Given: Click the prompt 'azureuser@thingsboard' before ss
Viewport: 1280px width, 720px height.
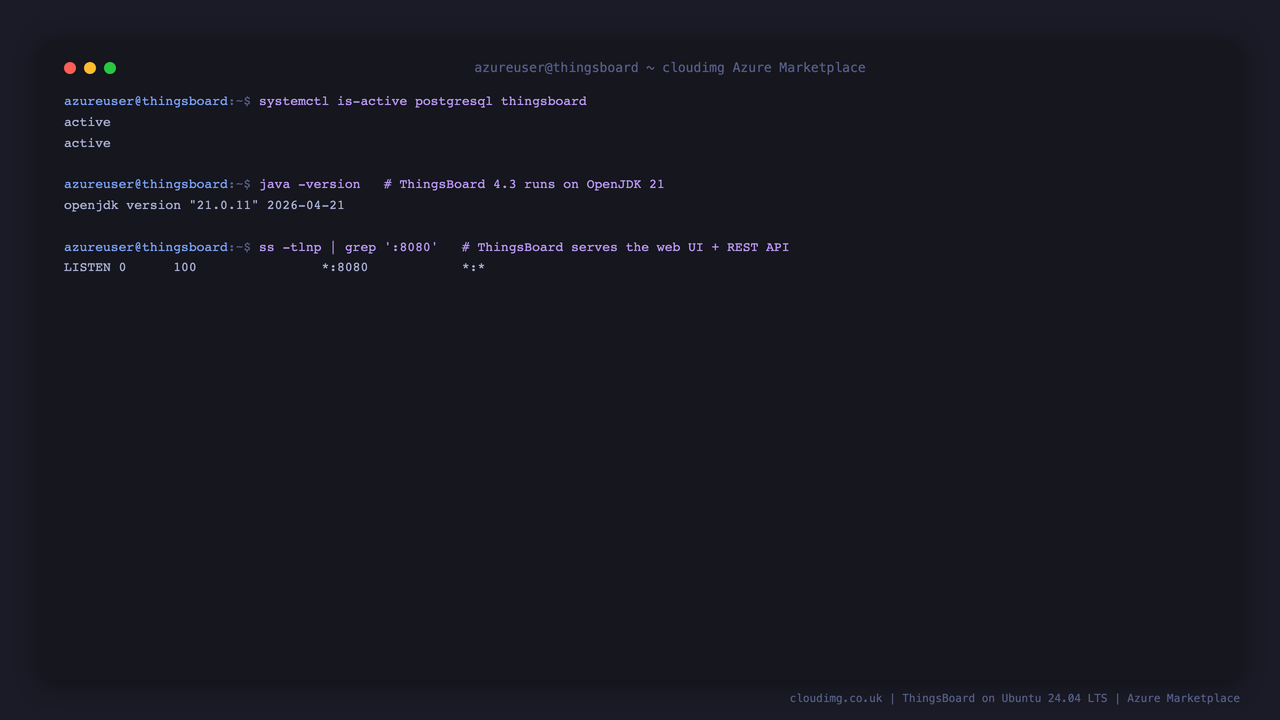Looking at the screenshot, I should point(146,247).
